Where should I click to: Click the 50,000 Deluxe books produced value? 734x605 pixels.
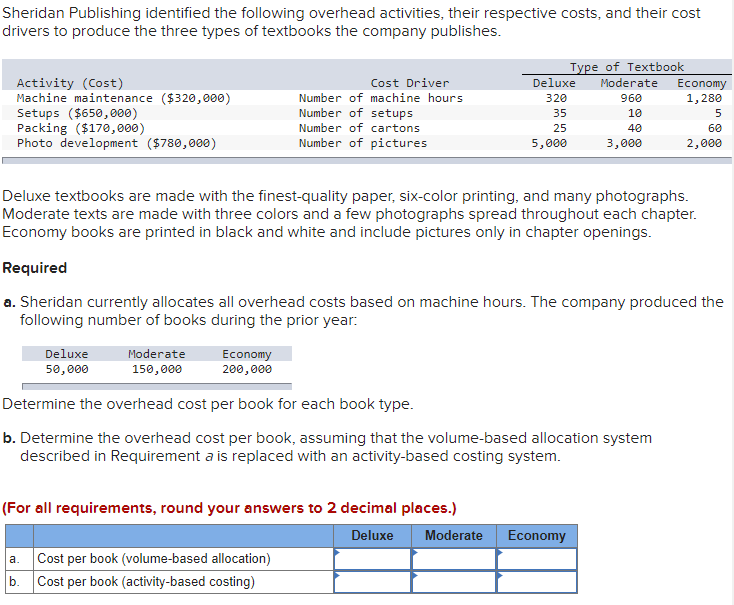(67, 369)
